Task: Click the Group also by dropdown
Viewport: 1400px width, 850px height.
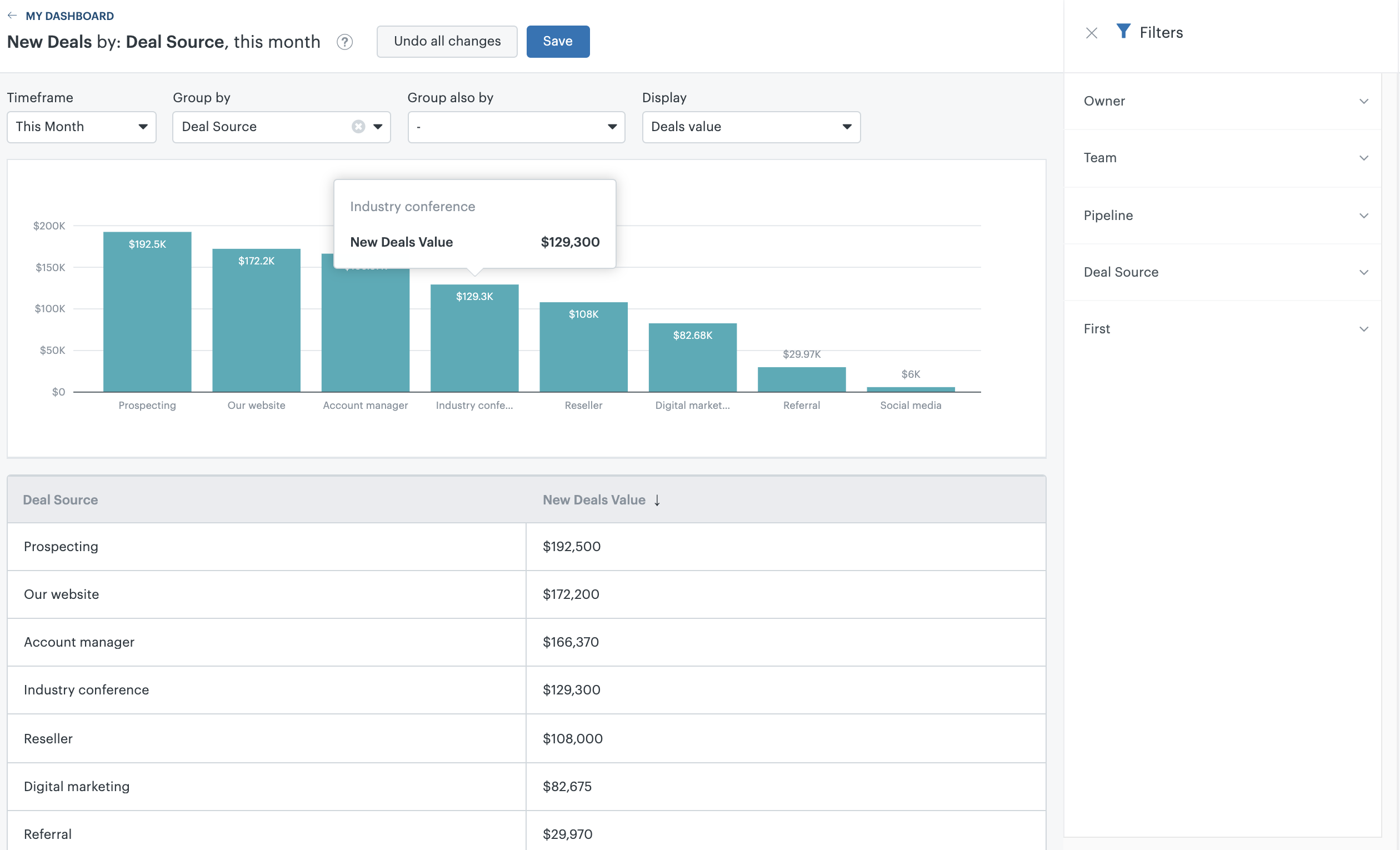Action: click(516, 126)
